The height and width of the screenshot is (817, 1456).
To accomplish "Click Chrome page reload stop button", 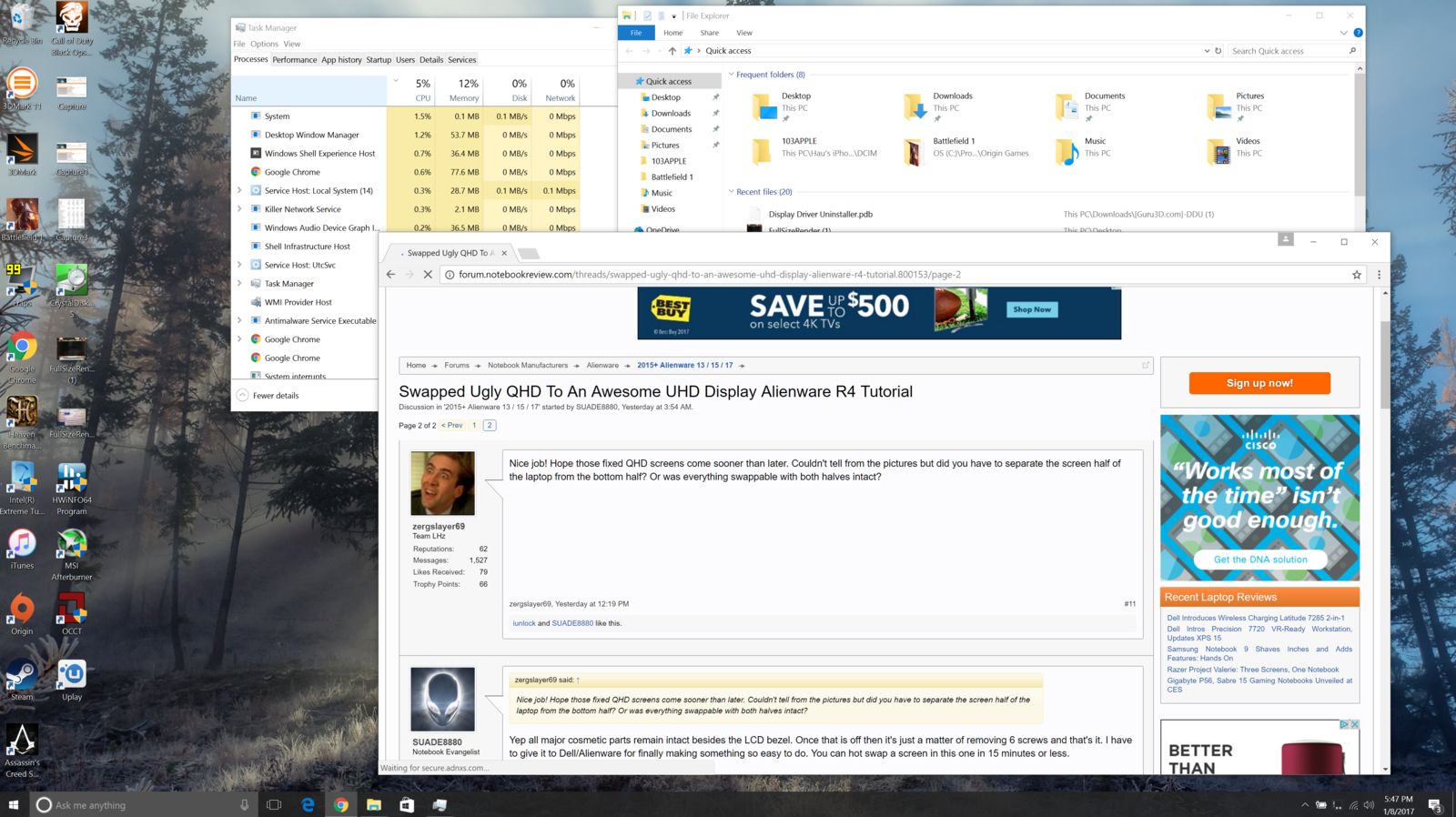I will pyautogui.click(x=428, y=275).
